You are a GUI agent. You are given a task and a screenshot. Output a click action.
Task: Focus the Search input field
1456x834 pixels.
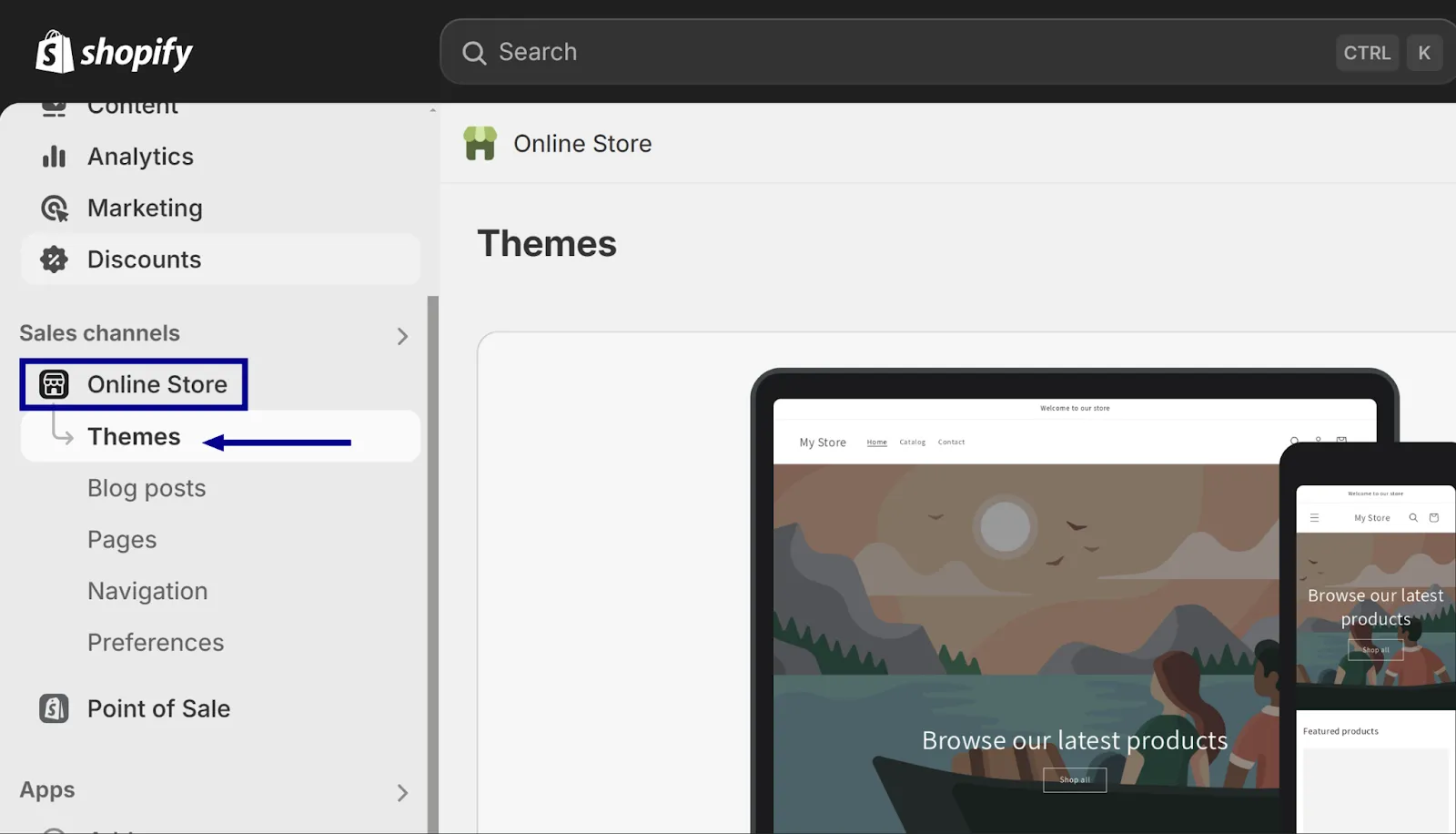pos(946,52)
